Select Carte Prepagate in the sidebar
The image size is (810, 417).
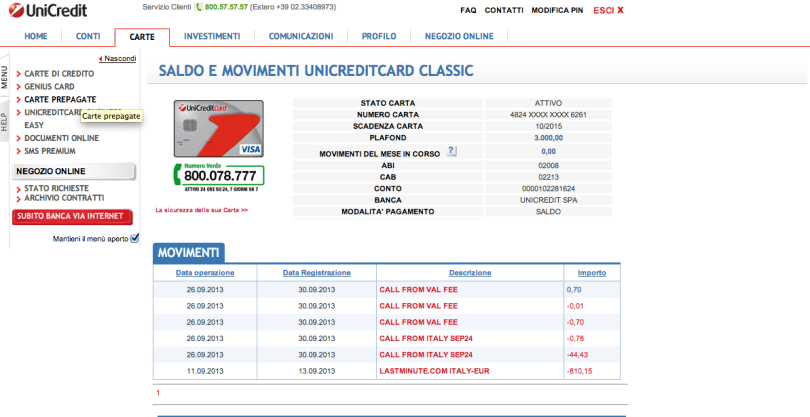[x=60, y=100]
